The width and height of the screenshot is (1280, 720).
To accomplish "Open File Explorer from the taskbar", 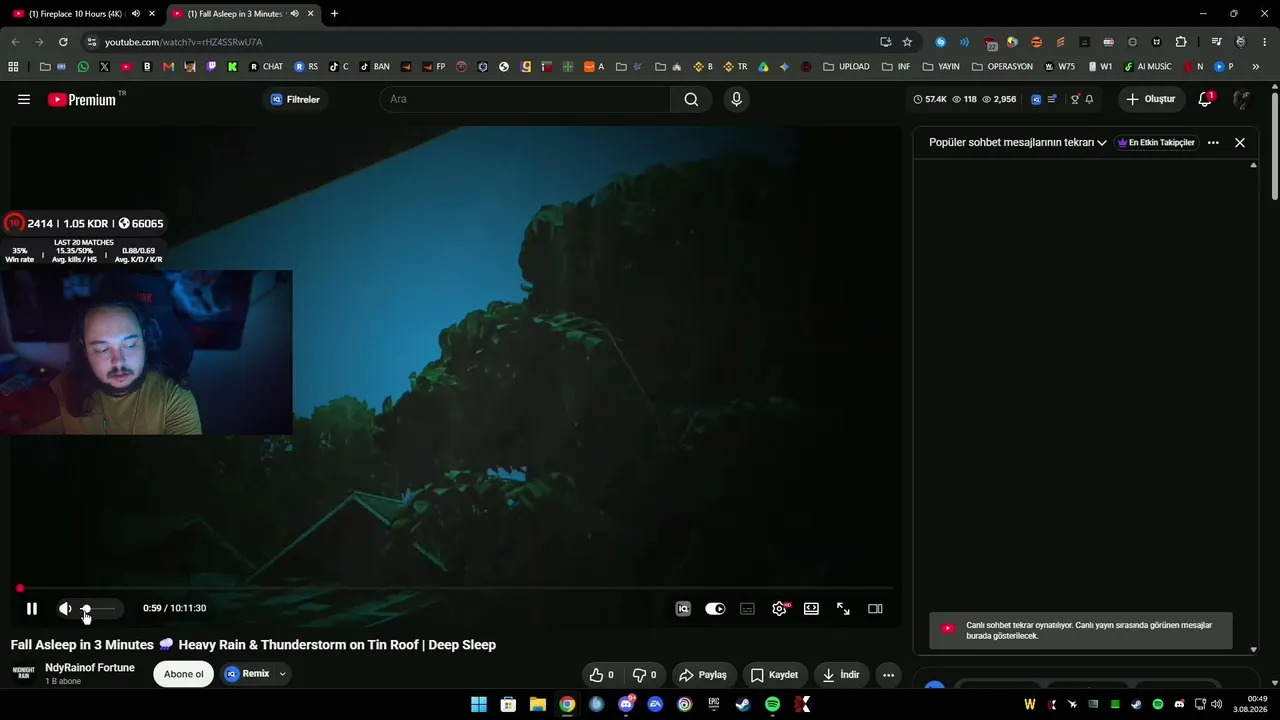I will point(538,704).
